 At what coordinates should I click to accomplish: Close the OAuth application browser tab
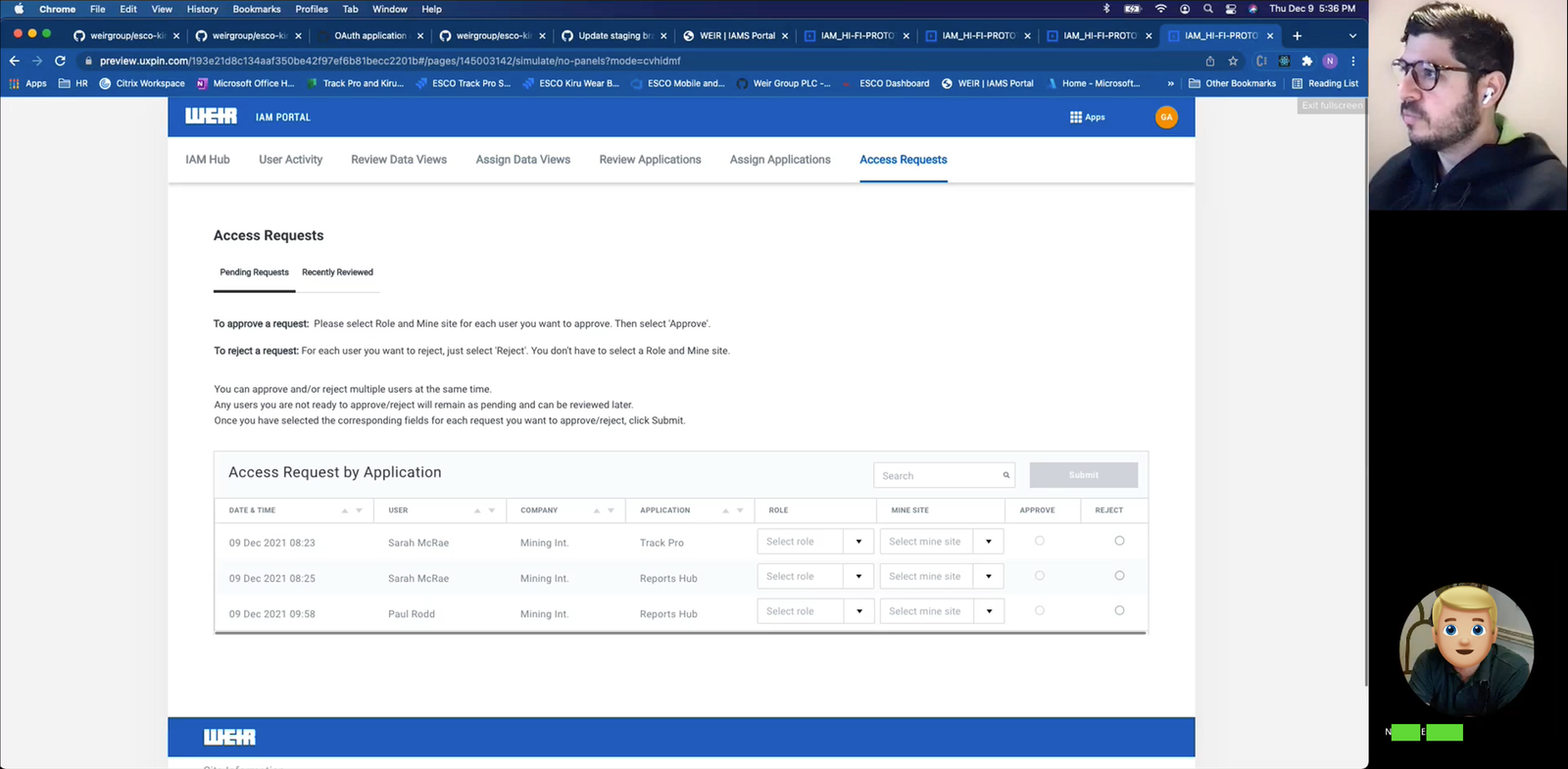point(420,36)
